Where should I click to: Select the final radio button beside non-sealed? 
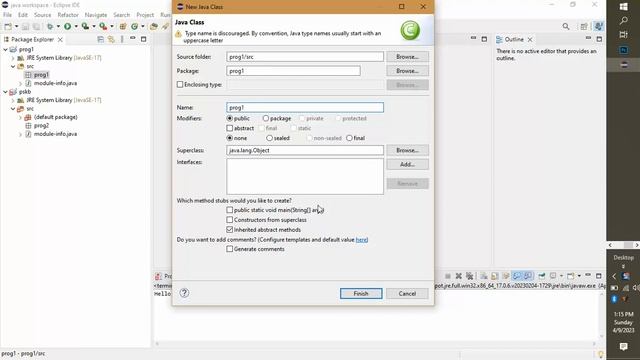(349, 138)
